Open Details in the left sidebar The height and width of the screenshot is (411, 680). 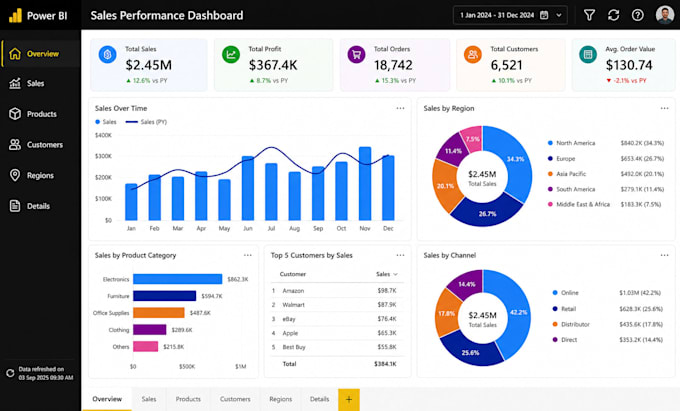coord(40,206)
